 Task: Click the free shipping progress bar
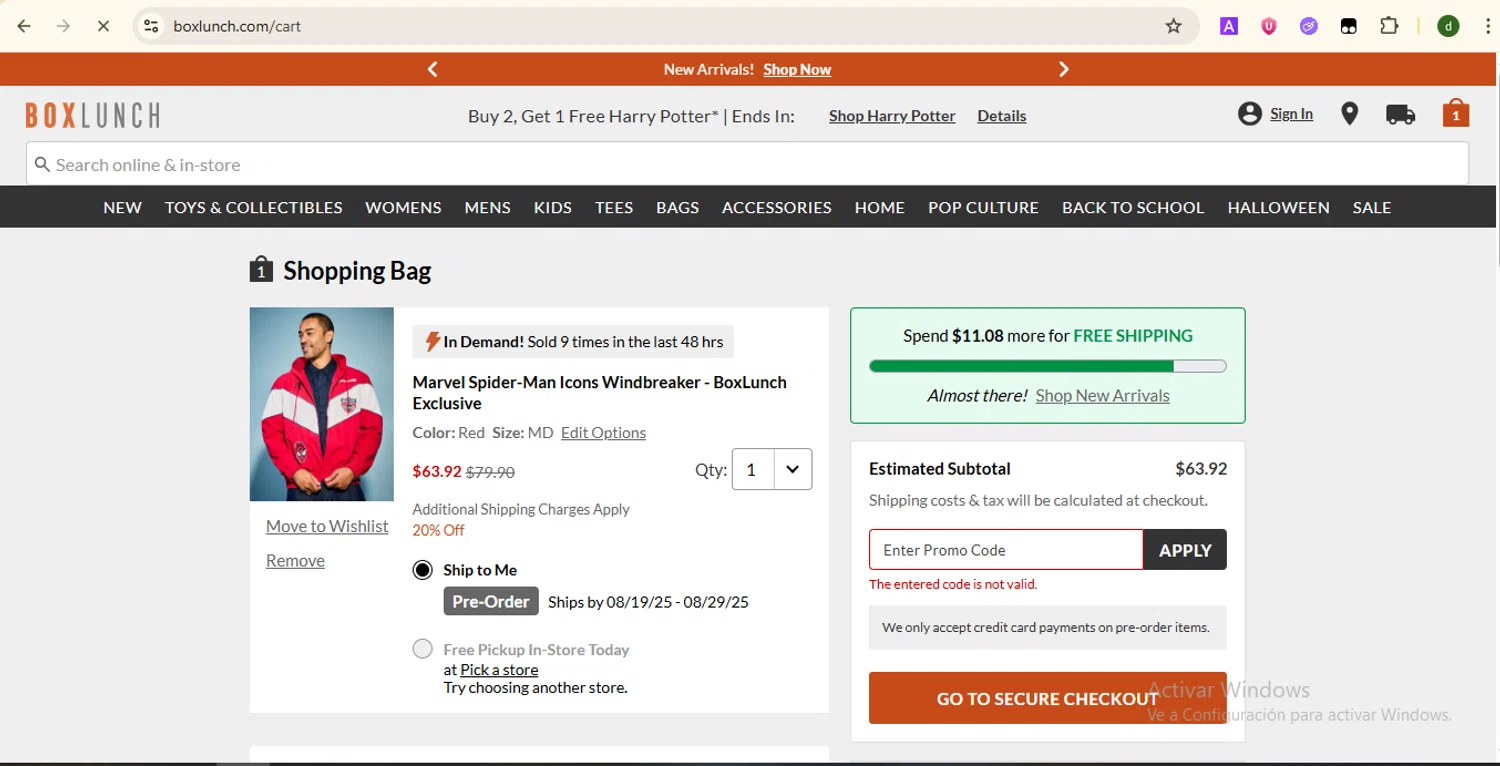click(1048, 366)
